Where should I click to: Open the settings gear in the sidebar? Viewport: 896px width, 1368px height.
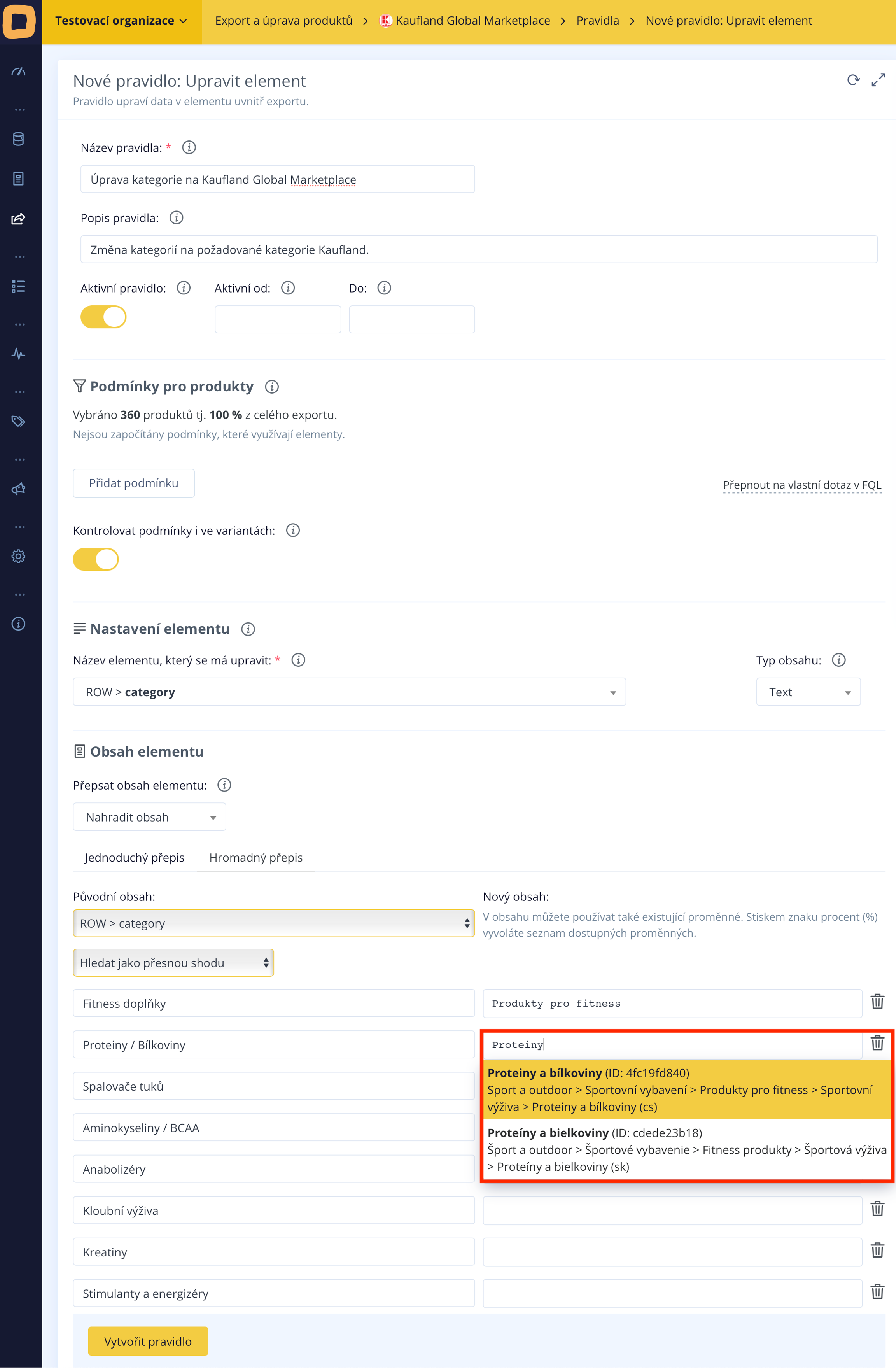click(x=18, y=556)
